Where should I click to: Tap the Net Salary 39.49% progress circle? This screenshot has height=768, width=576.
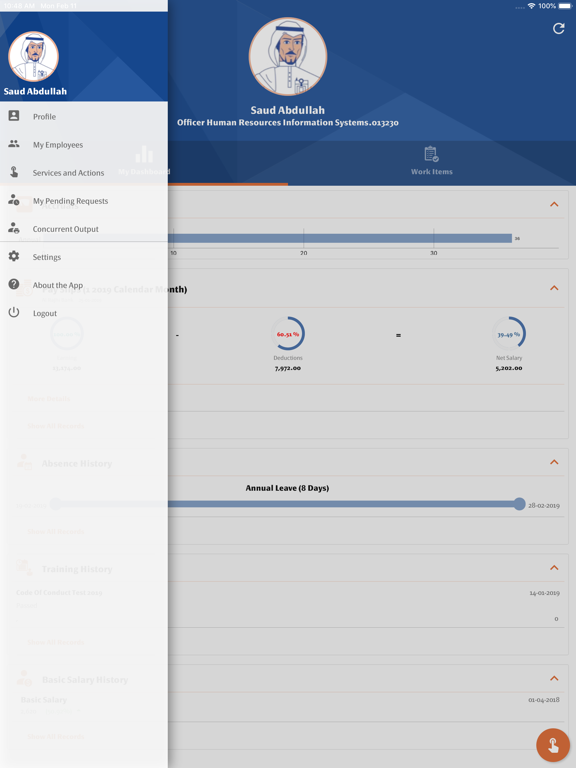(509, 334)
